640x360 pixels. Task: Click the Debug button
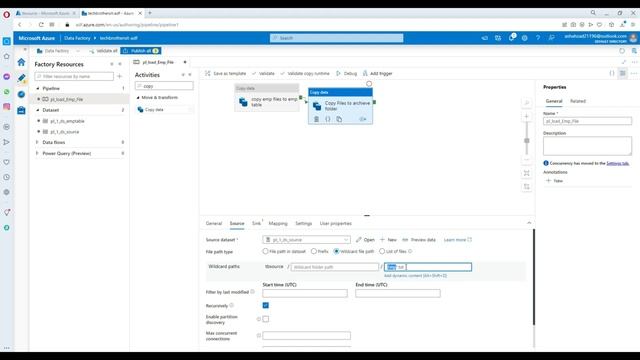click(x=347, y=73)
